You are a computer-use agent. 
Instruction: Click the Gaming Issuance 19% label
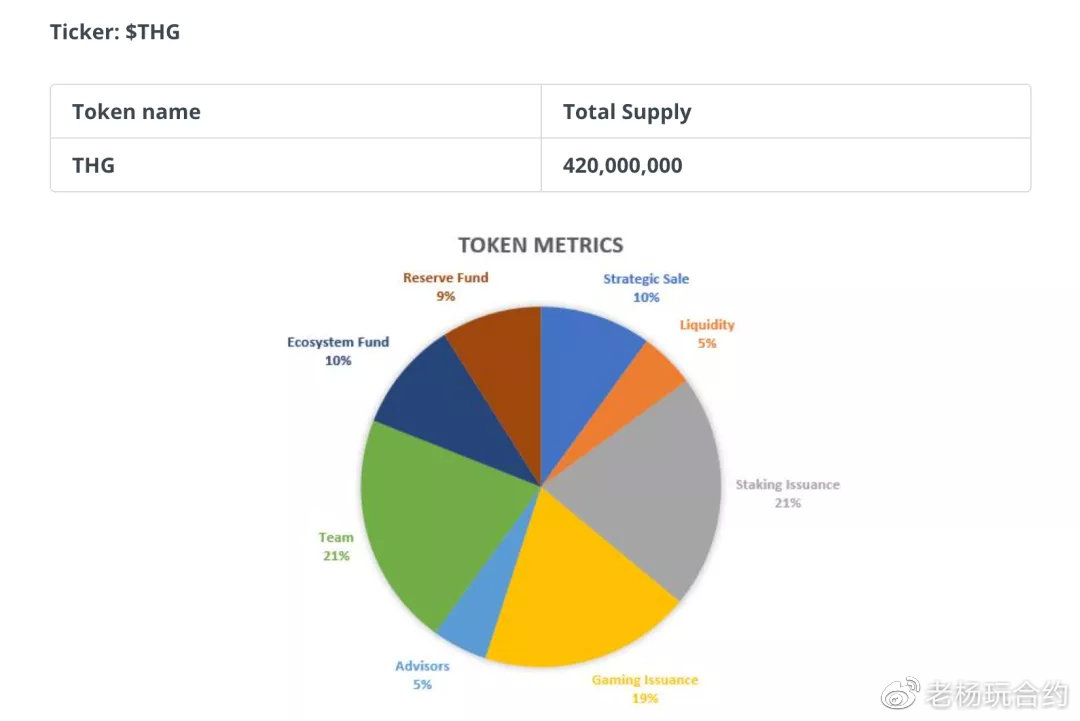[645, 689]
